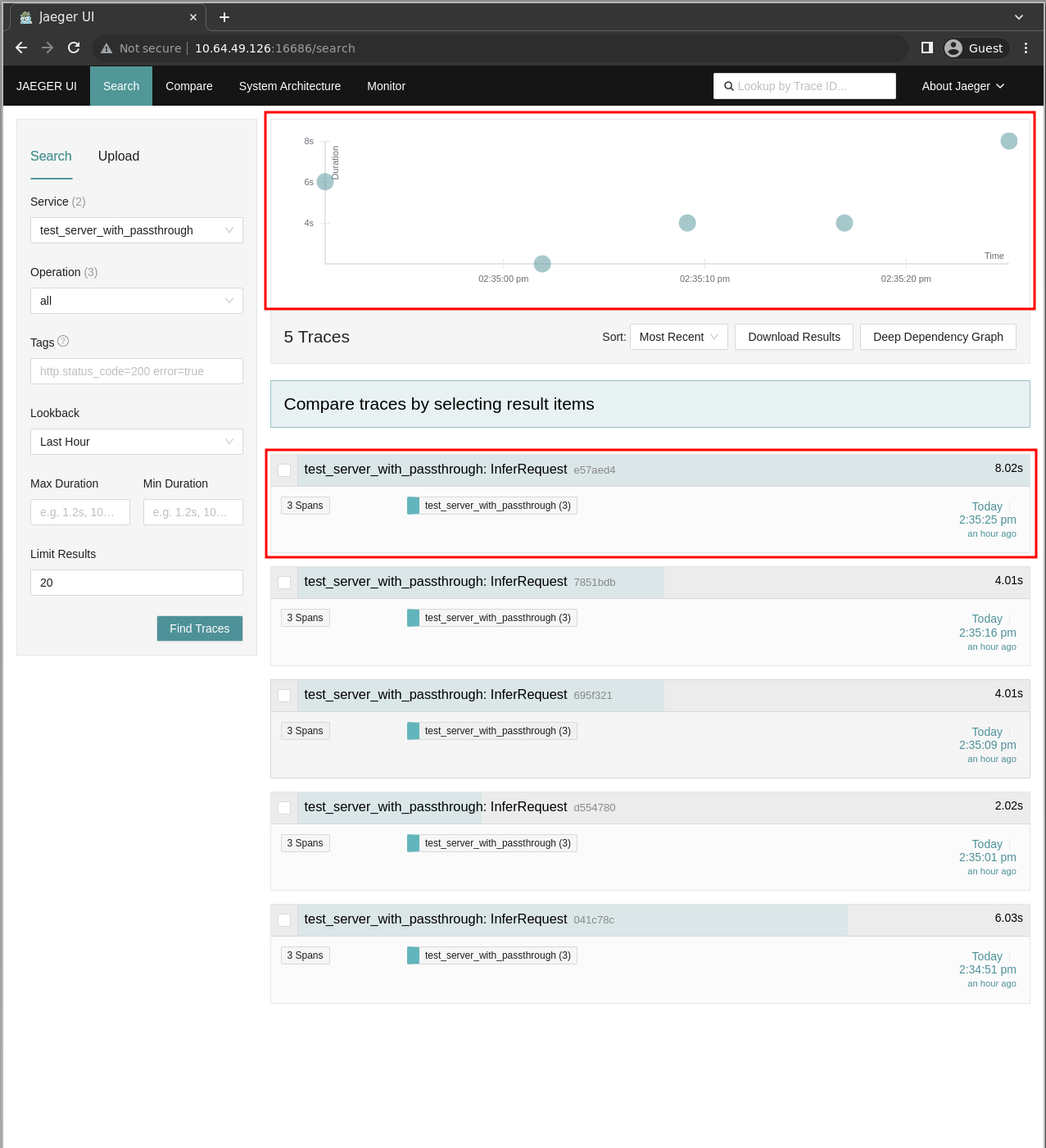1046x1148 pixels.
Task: Click the 3 Spans tag of trace d554780
Action: pyautogui.click(x=306, y=843)
